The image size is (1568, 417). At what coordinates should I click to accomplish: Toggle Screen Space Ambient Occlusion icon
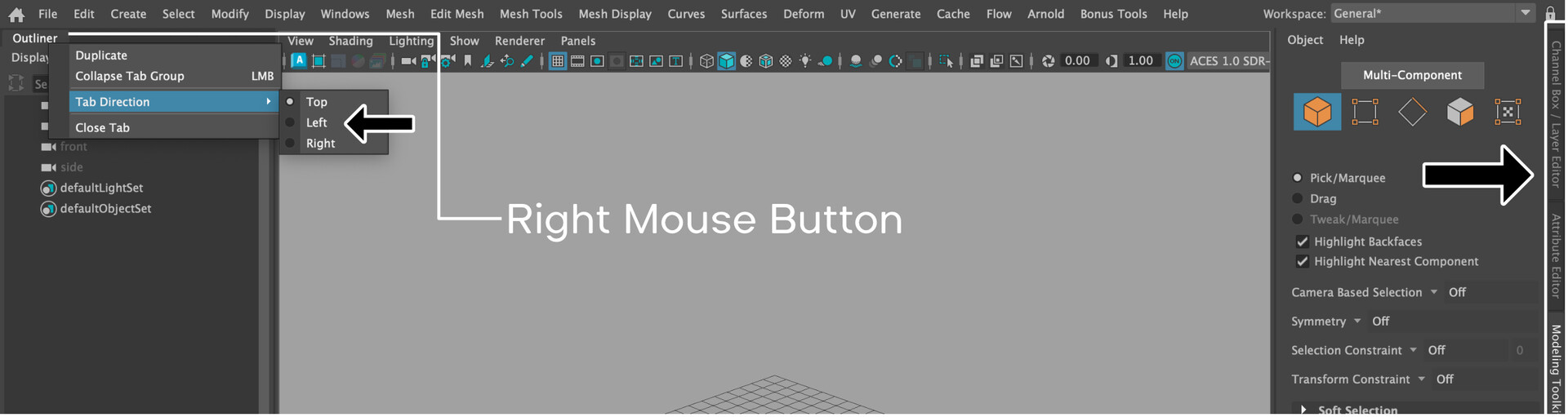tap(856, 61)
